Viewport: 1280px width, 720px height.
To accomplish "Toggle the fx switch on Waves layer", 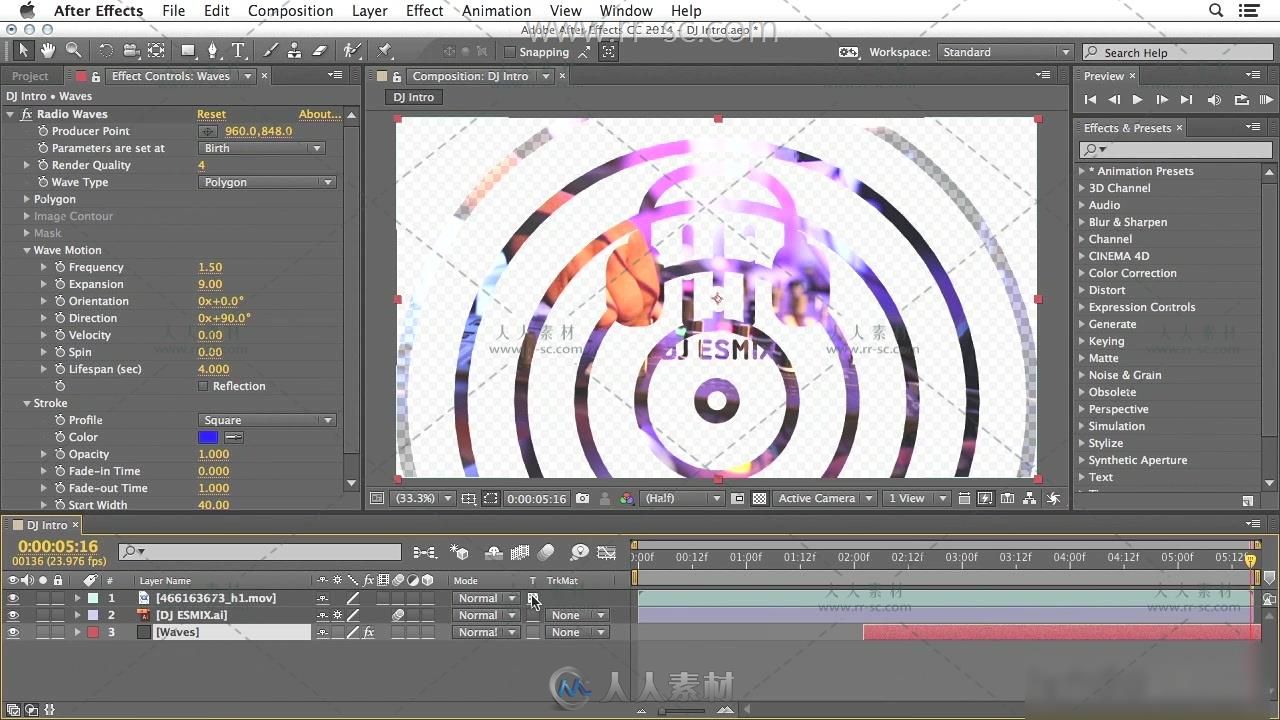I will pos(368,632).
